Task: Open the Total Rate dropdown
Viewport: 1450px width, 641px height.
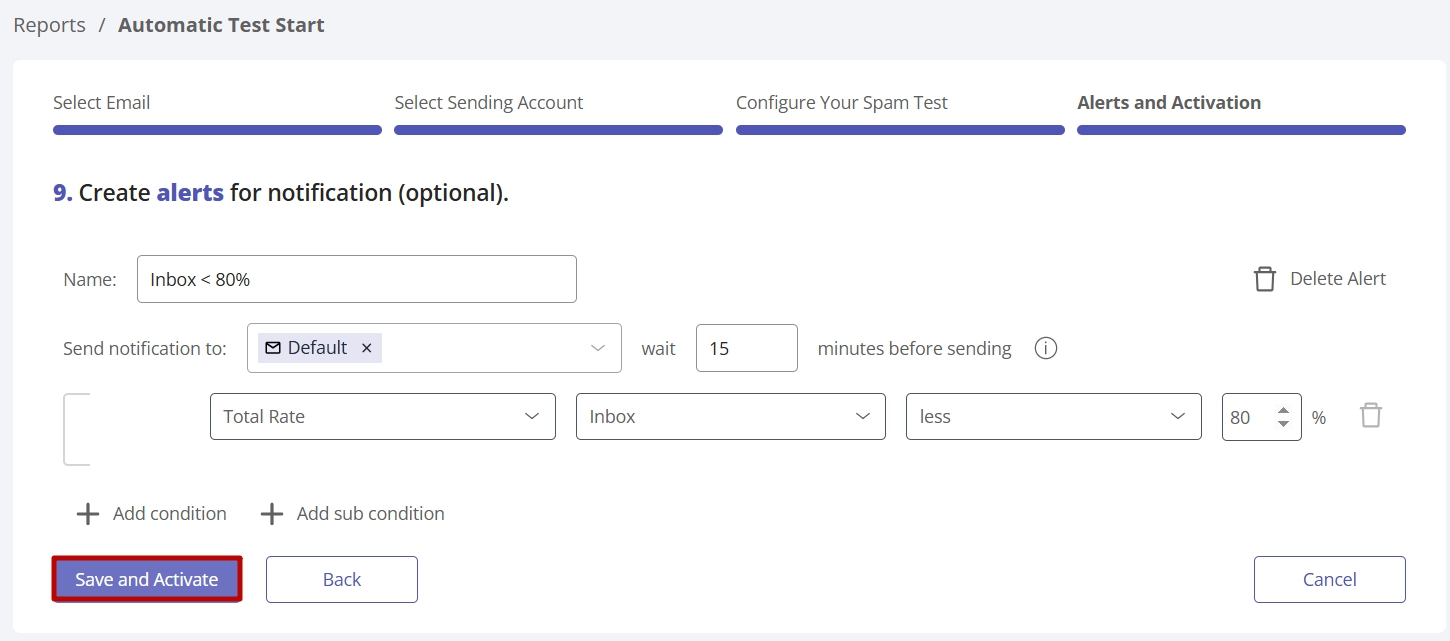Action: (x=382, y=417)
